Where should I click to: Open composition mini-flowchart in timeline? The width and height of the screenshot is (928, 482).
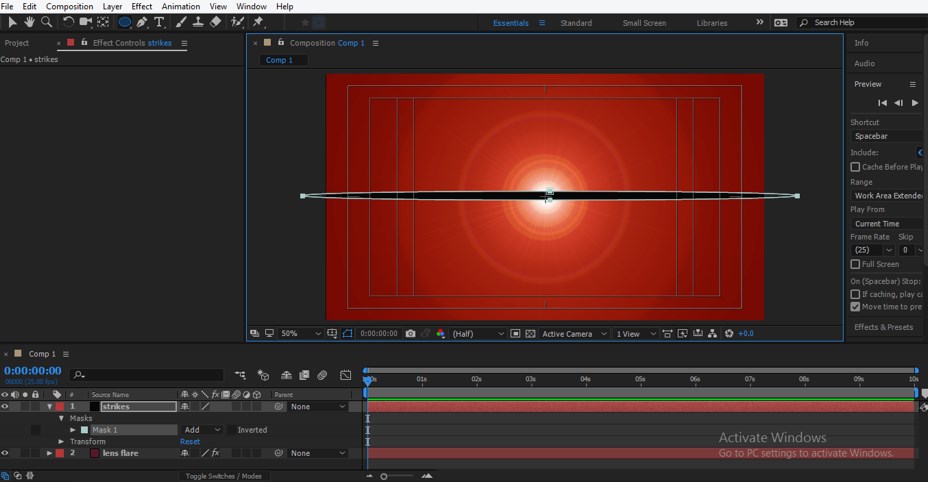(240, 375)
